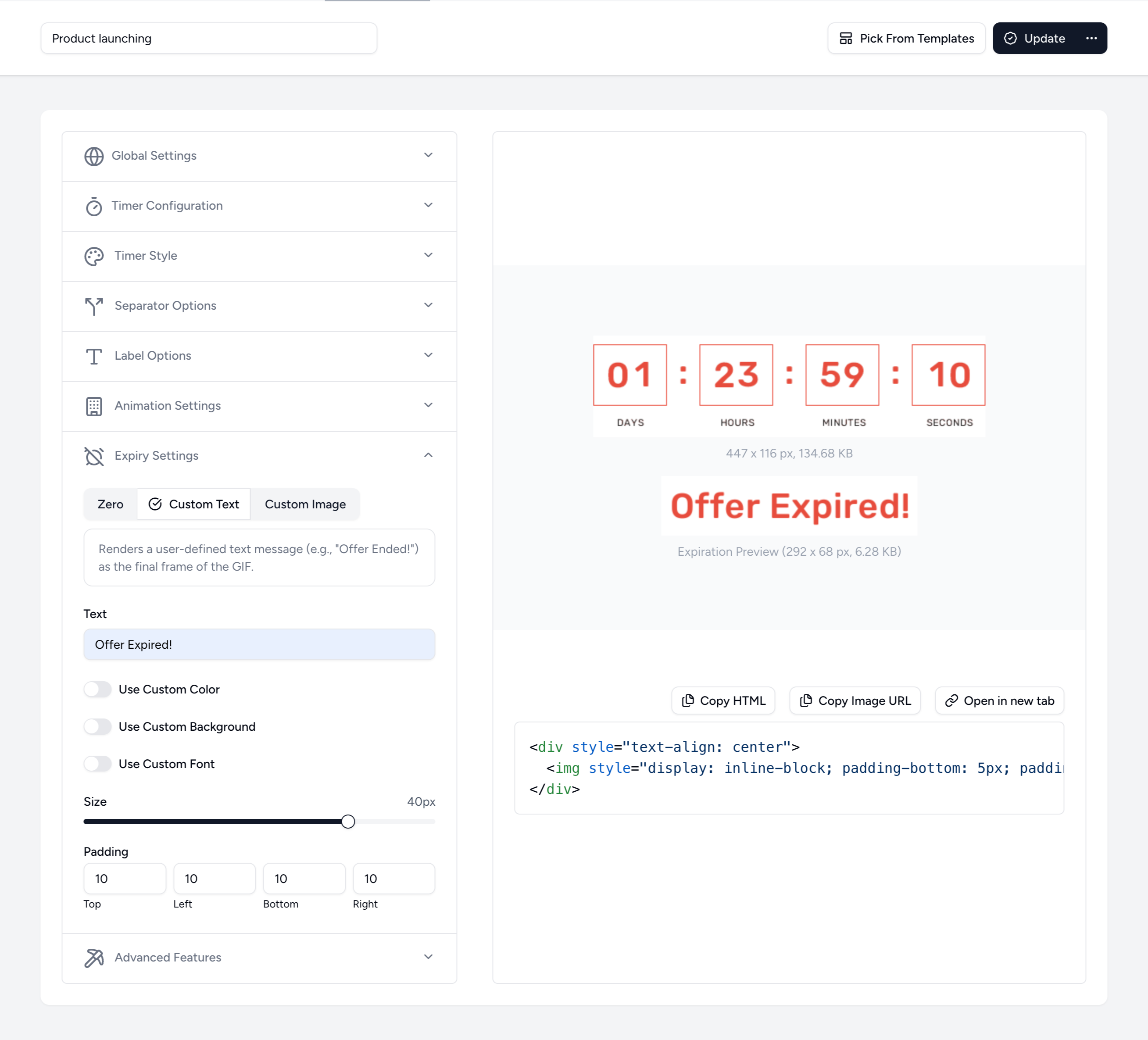Enable Use Custom Color
The width and height of the screenshot is (1148, 1040).
pos(97,689)
